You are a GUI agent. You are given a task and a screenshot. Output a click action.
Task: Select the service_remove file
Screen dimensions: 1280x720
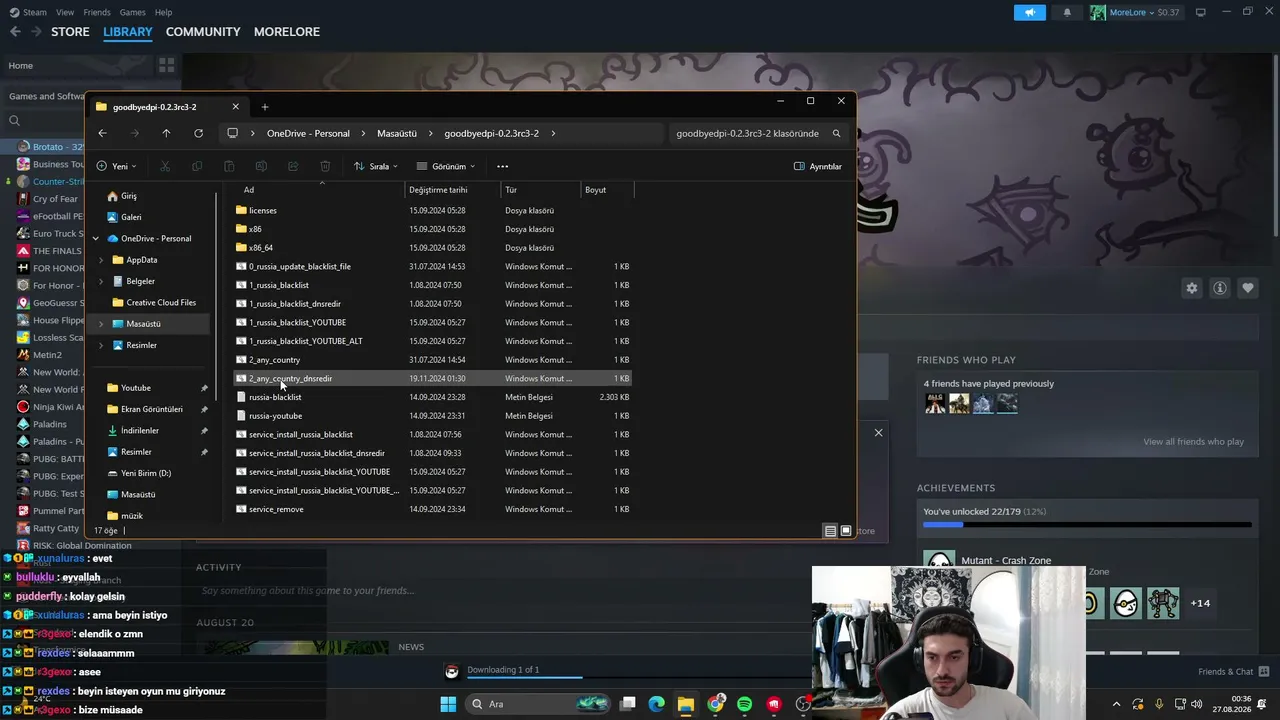(432, 509)
